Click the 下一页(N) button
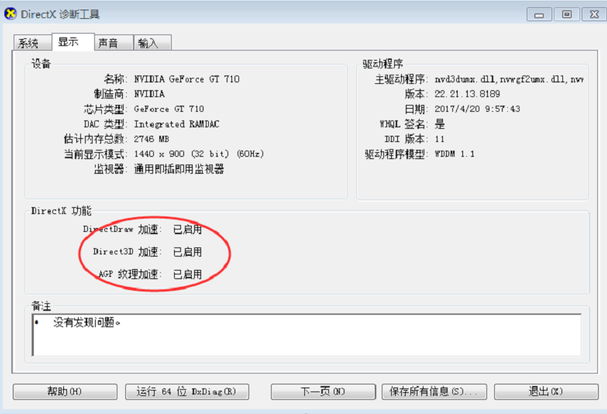The width and height of the screenshot is (607, 414). [323, 392]
